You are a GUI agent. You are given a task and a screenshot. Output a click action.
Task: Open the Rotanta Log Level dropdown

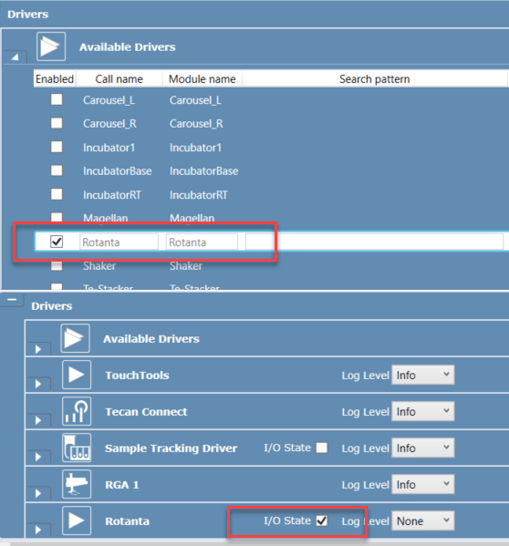click(423, 521)
